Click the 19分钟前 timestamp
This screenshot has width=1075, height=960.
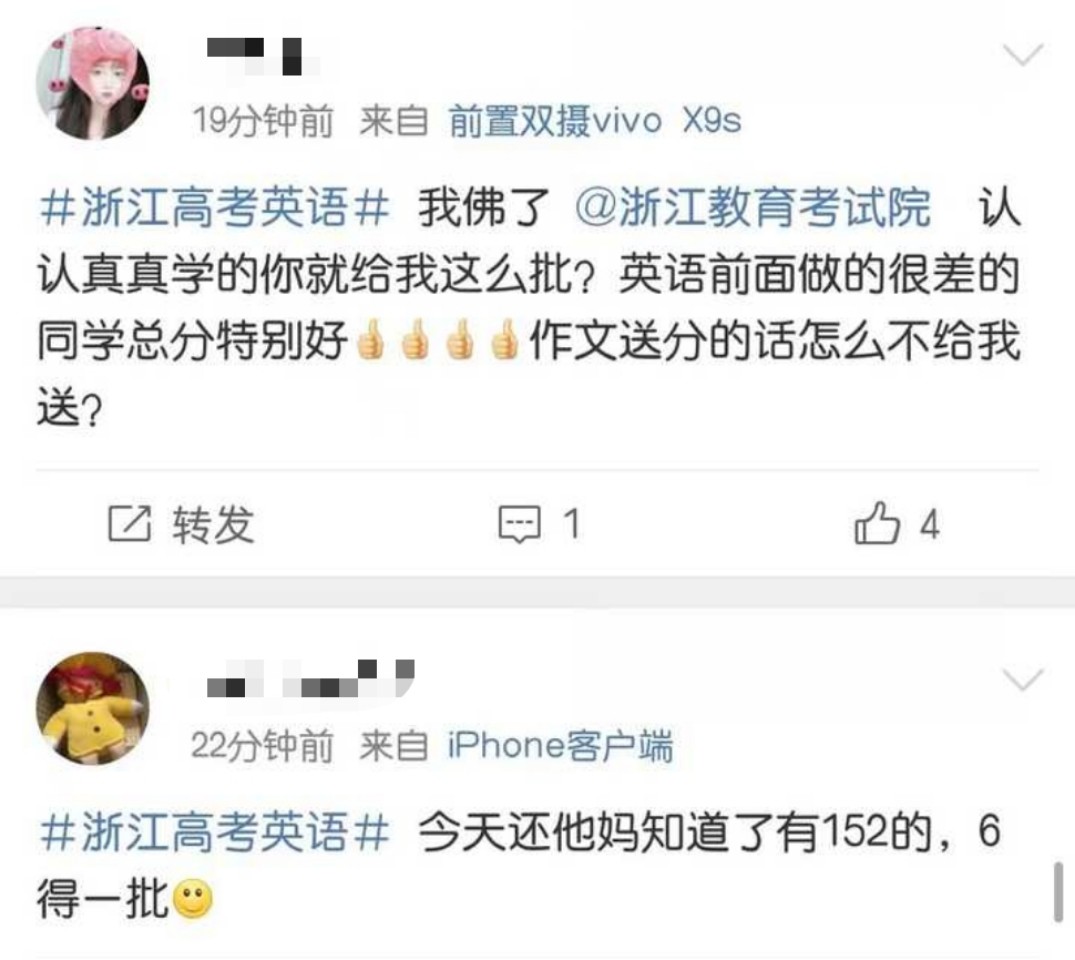263,121
